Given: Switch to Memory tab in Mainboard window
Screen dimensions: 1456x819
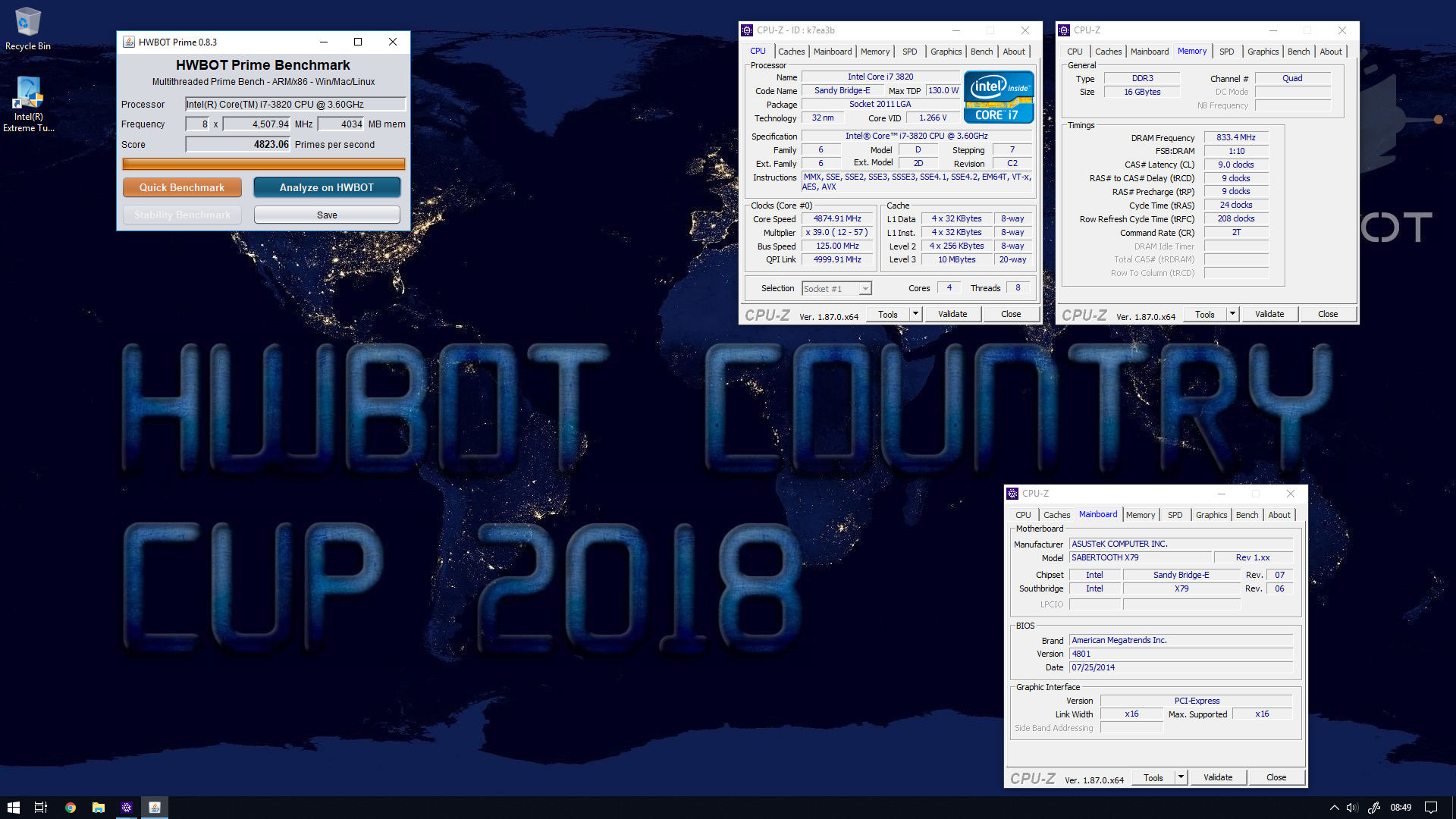Looking at the screenshot, I should (x=1141, y=515).
